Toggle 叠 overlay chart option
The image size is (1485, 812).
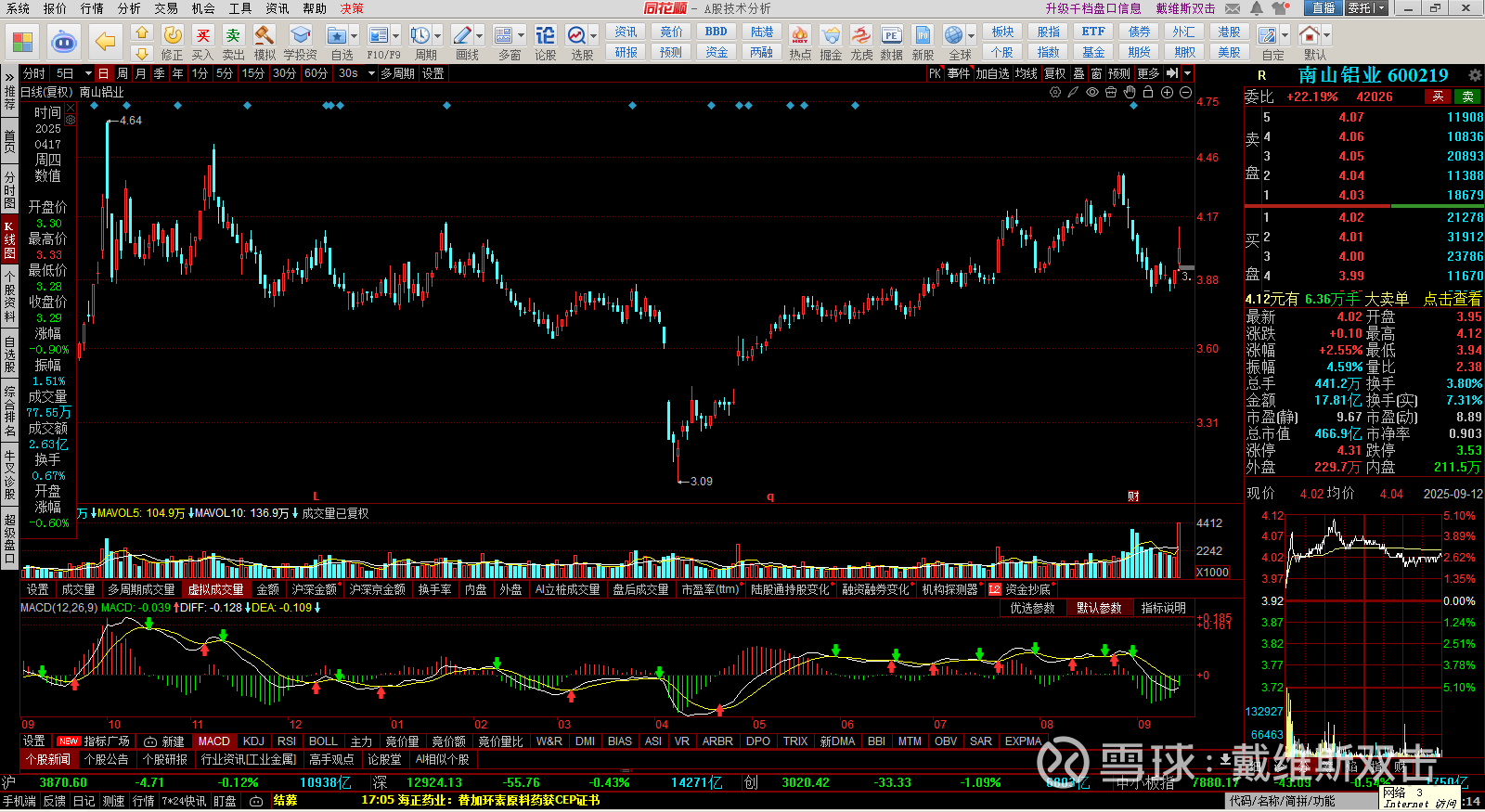pyautogui.click(x=1078, y=73)
